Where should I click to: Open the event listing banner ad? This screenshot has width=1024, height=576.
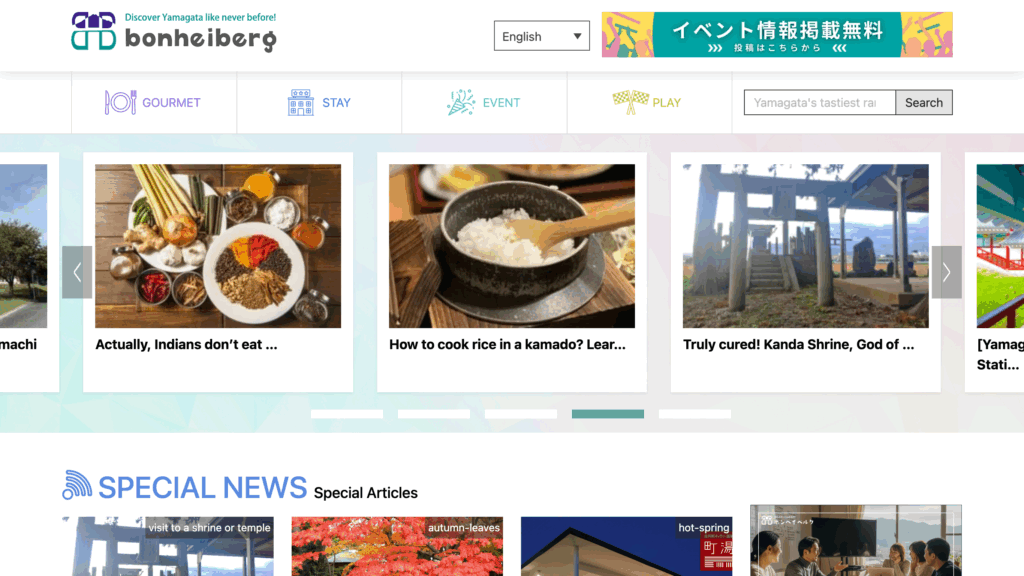[x=777, y=35]
